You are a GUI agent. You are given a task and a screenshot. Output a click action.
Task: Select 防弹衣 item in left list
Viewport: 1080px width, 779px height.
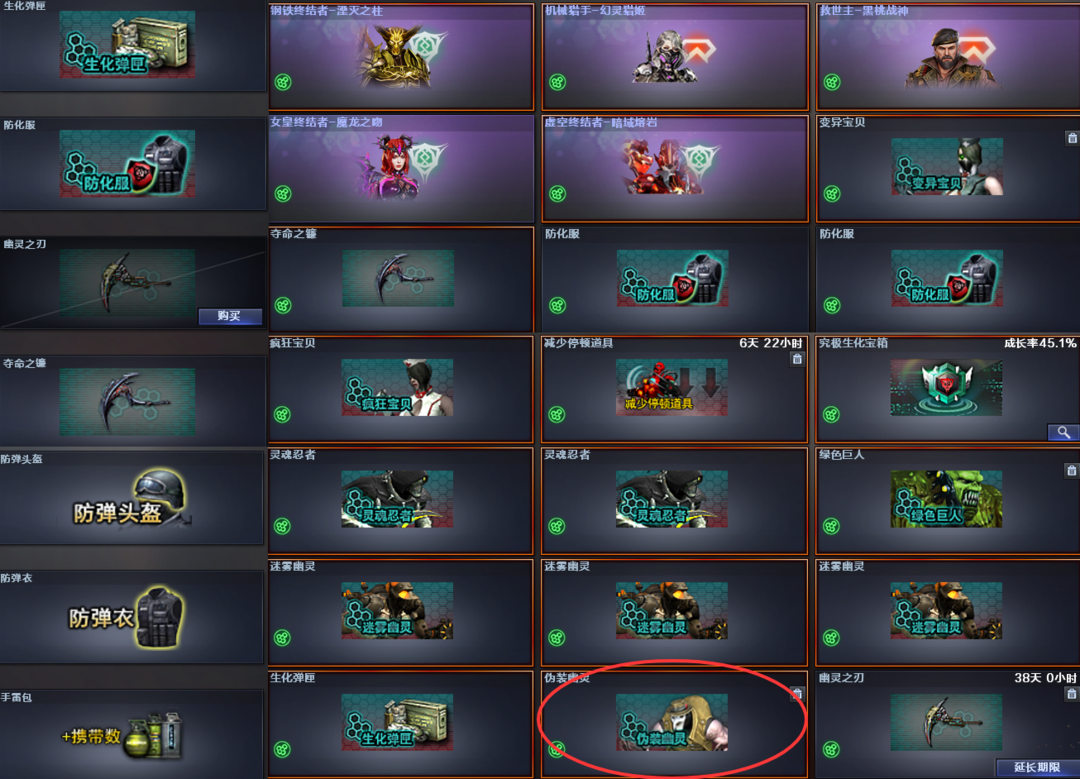[x=132, y=616]
